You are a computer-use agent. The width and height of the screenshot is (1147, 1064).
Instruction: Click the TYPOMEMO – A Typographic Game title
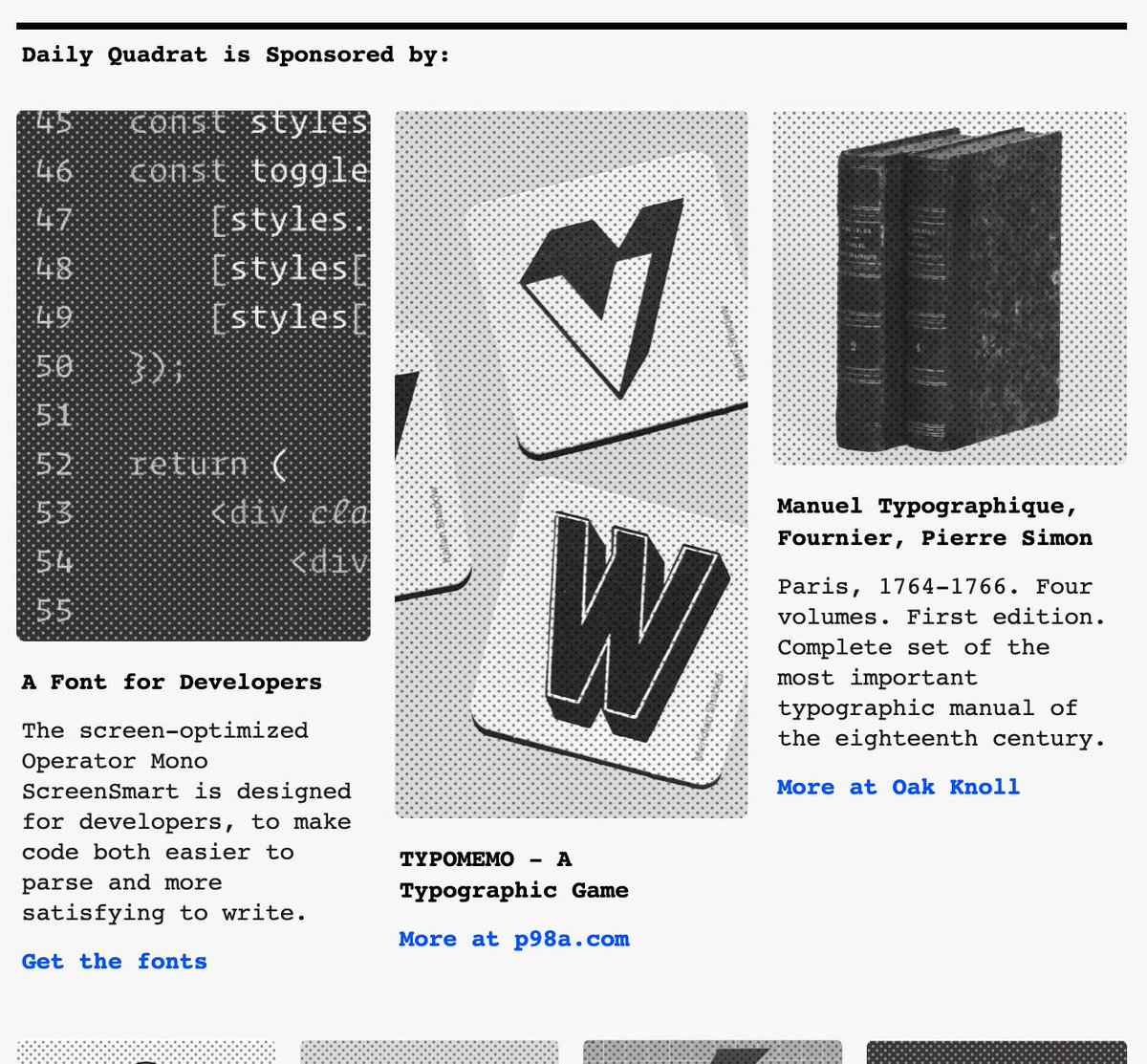[x=514, y=875]
